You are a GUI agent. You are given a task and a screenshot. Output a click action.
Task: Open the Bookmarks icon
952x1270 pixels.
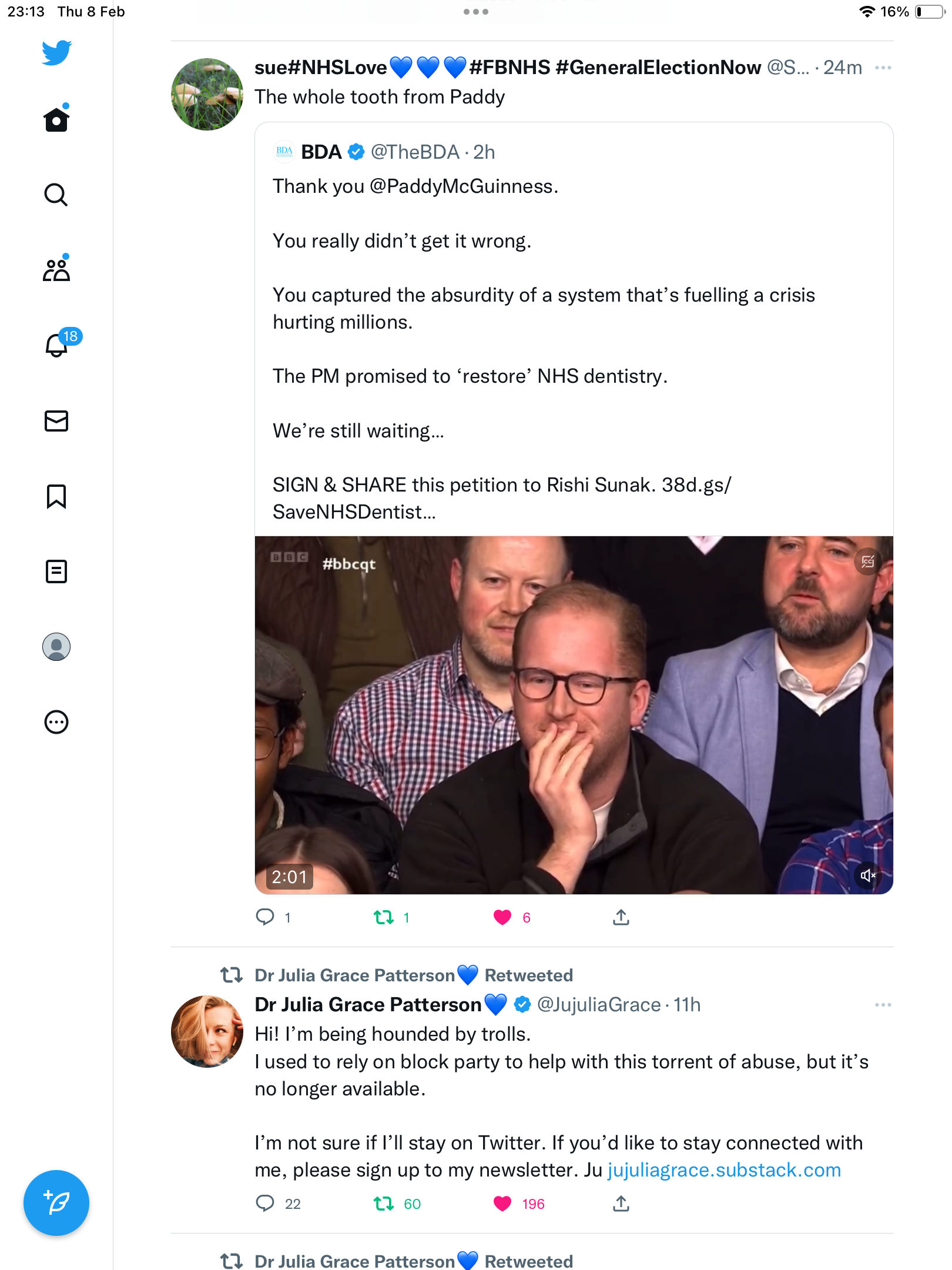coord(56,496)
